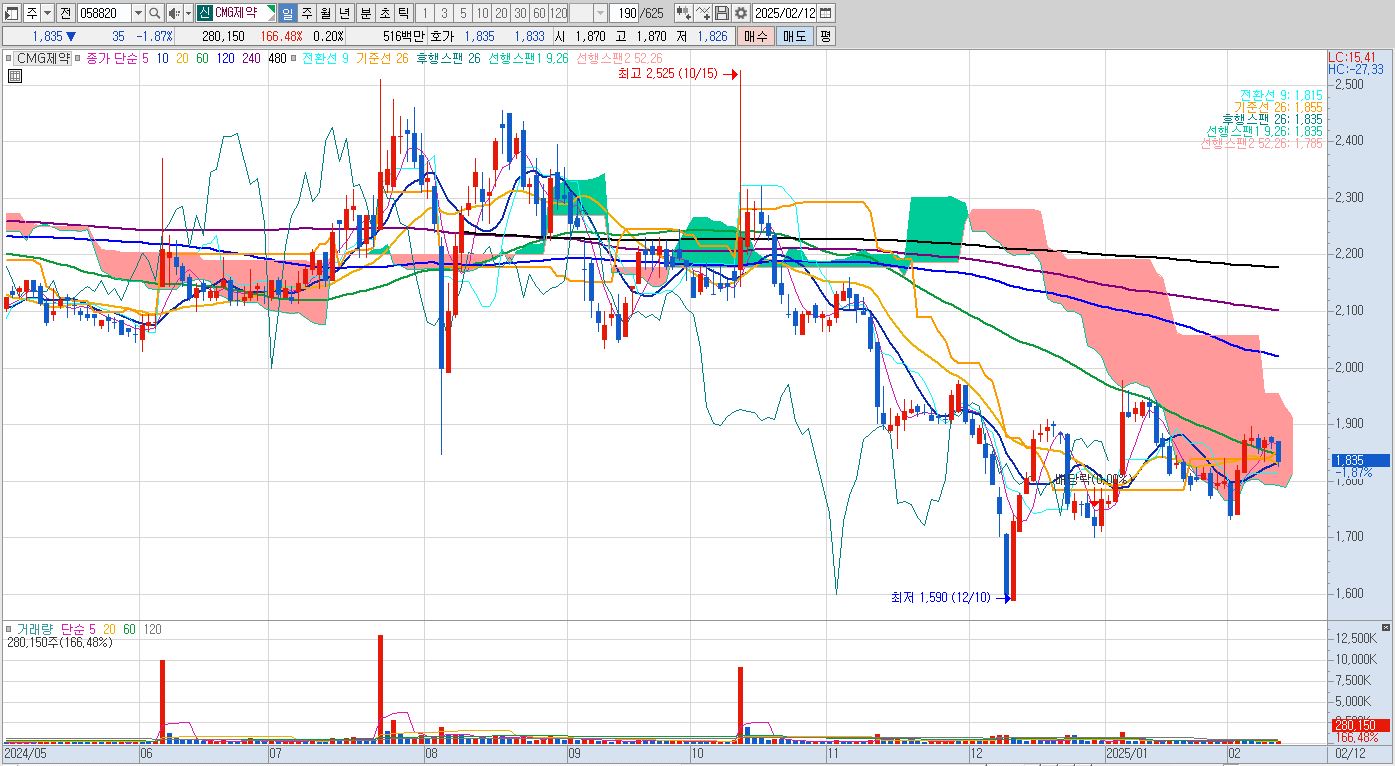Toggle the chart grid icon below CMG제약 label
The image size is (1395, 766).
pyautogui.click(x=15, y=76)
